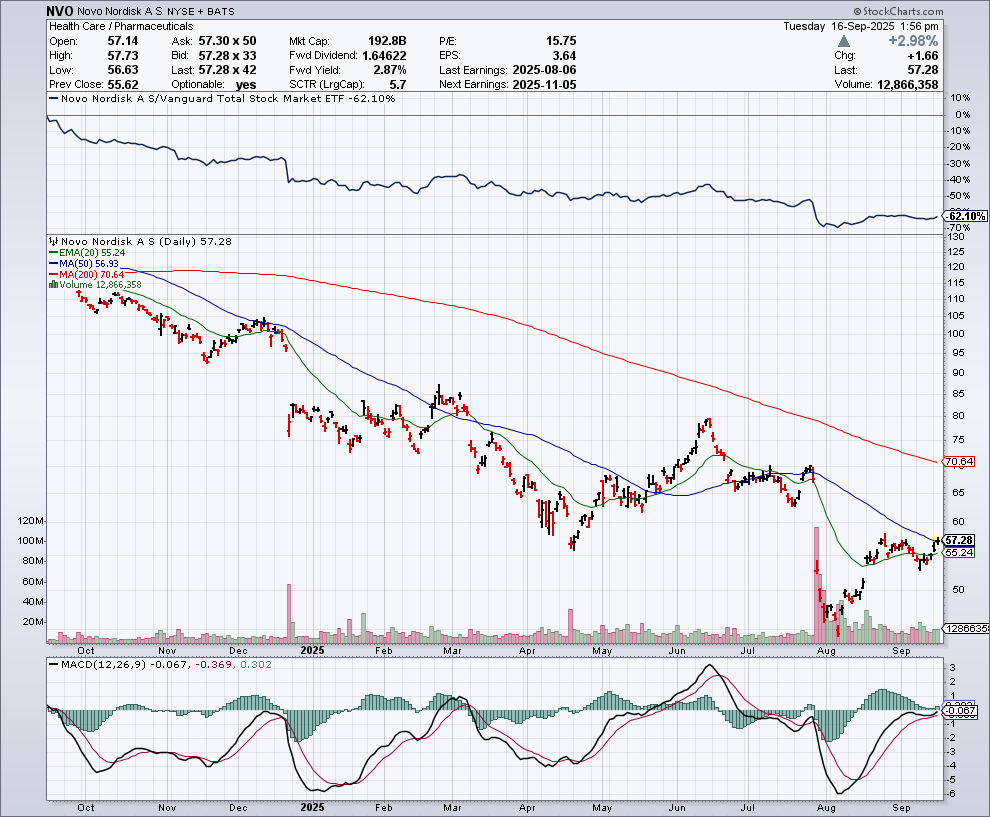
Task: Click the Fwd Yield value 2.87%
Action: (x=390, y=69)
